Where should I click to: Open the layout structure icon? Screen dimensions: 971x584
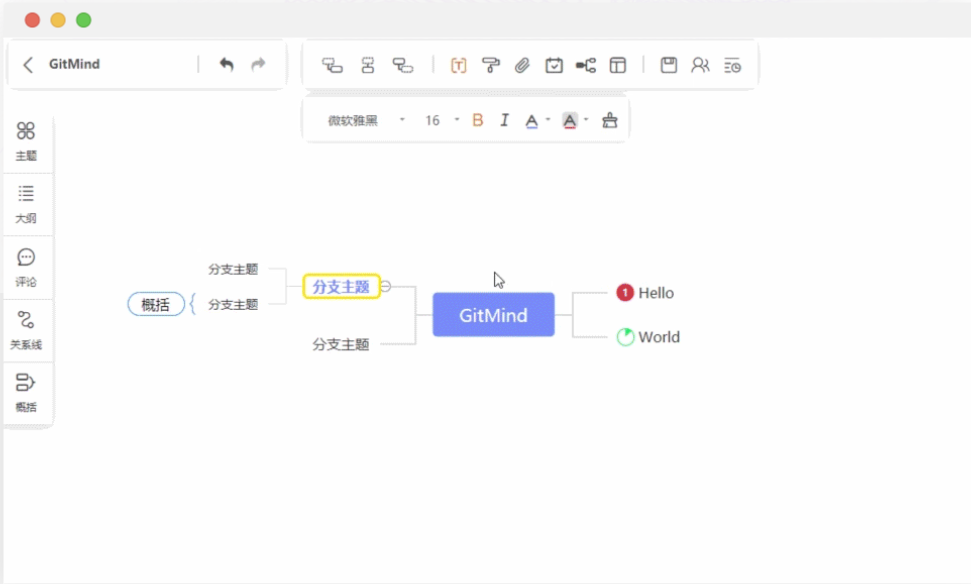tap(586, 65)
